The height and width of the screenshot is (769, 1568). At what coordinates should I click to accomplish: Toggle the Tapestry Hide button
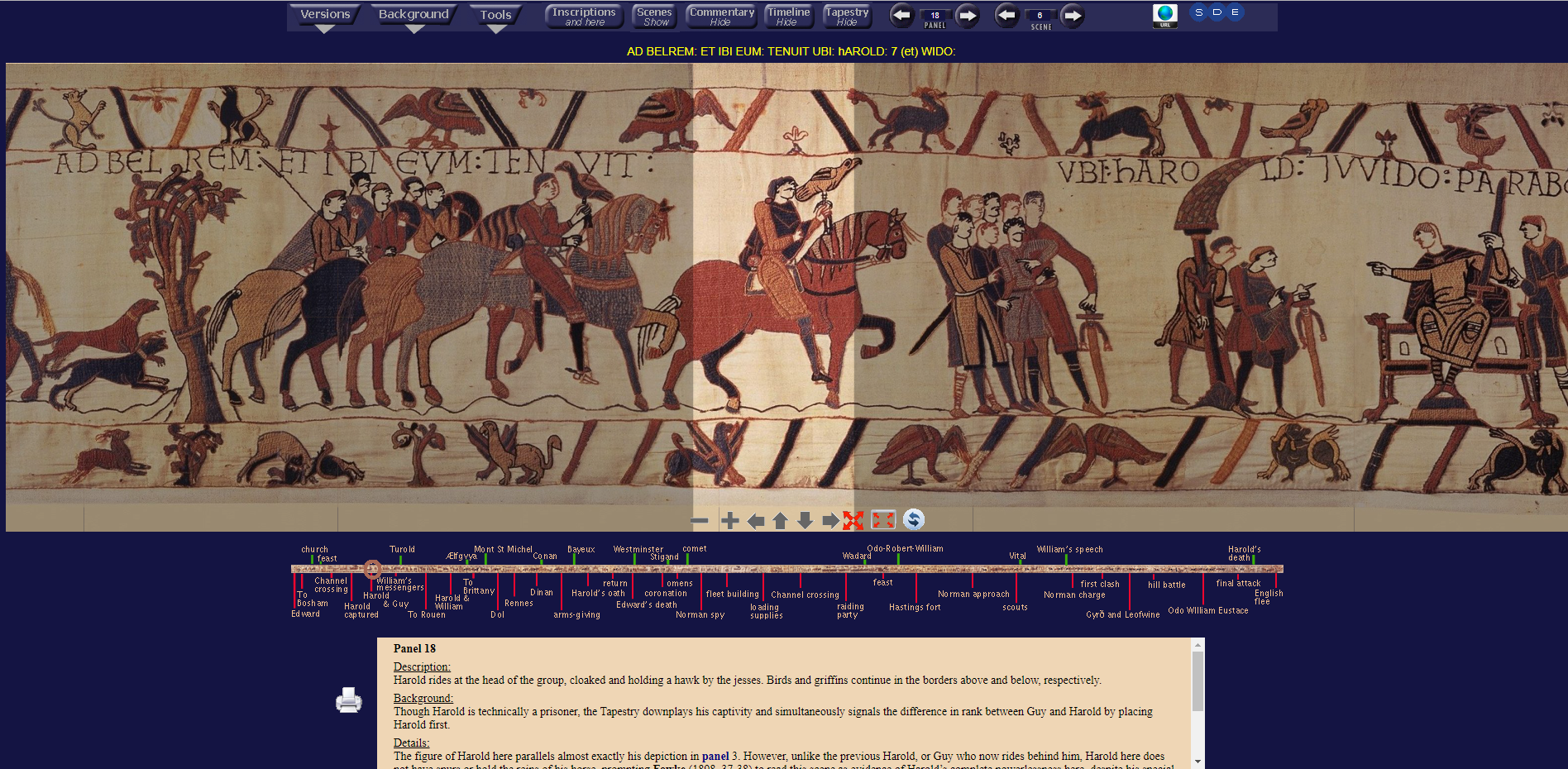(x=847, y=17)
